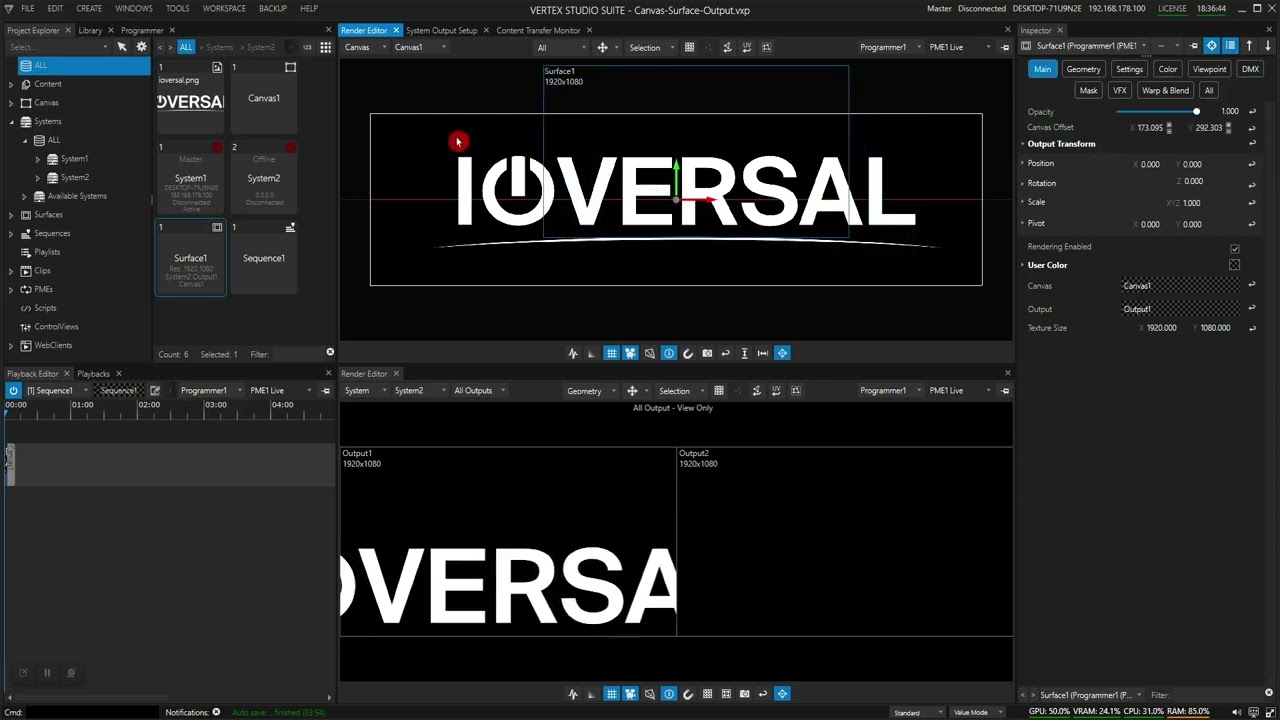Image resolution: width=1280 pixels, height=720 pixels.
Task: Open the Geometry mode dropdown
Action: [x=590, y=390]
